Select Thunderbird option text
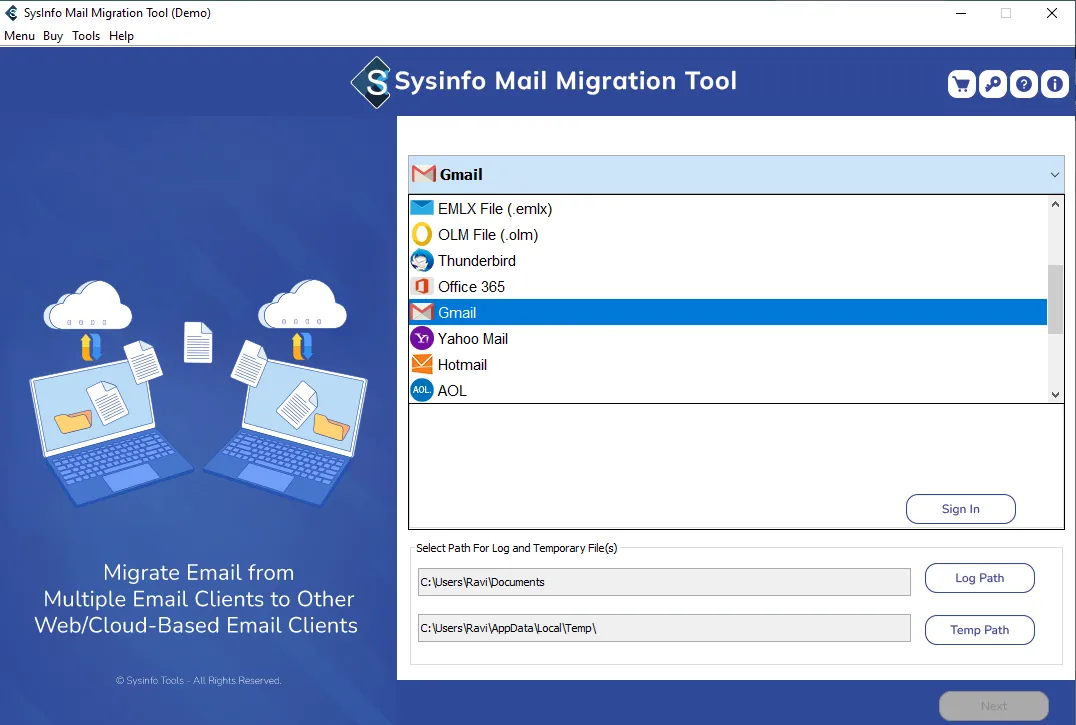Image resolution: width=1076 pixels, height=725 pixels. (x=477, y=261)
